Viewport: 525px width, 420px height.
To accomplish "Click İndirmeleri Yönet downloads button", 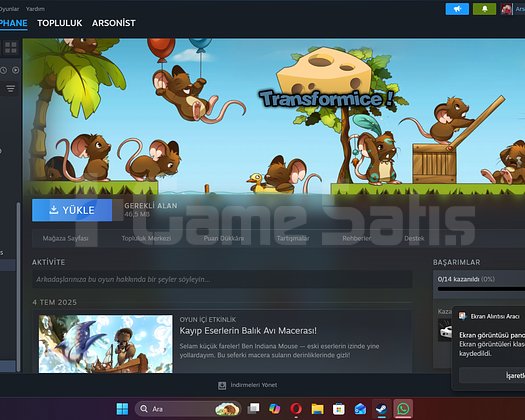I will coord(248,385).
